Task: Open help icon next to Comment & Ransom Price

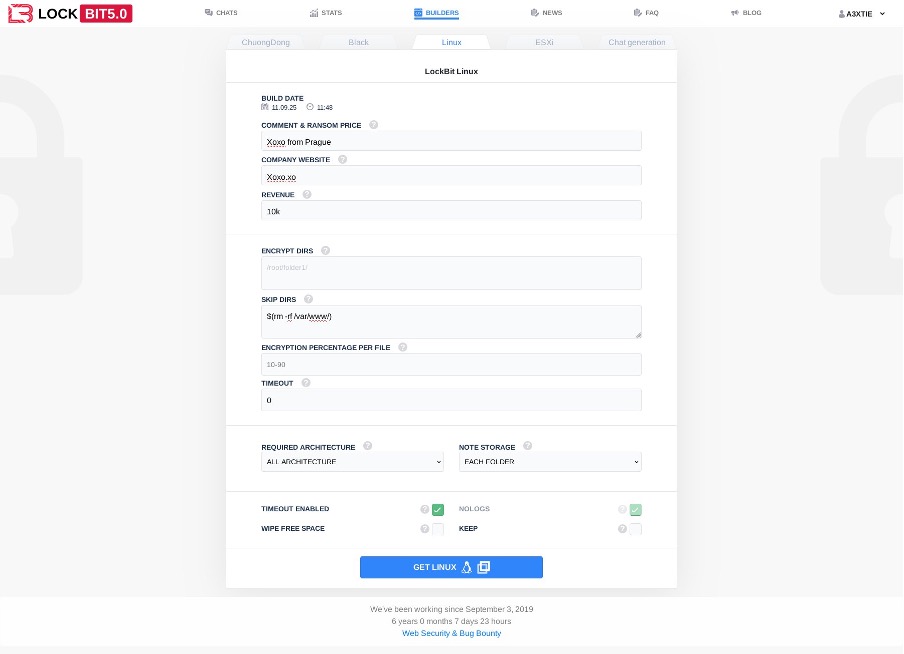Action: (x=374, y=125)
